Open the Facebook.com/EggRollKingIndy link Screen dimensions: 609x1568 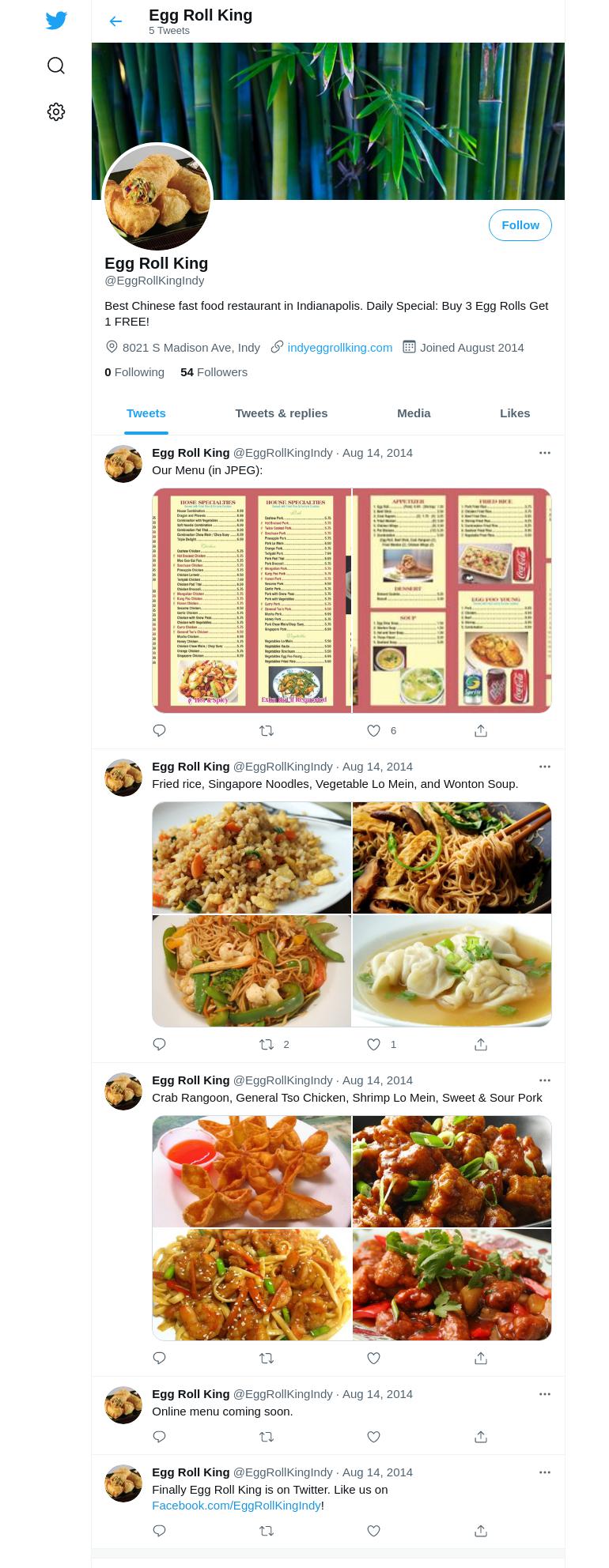236,1506
